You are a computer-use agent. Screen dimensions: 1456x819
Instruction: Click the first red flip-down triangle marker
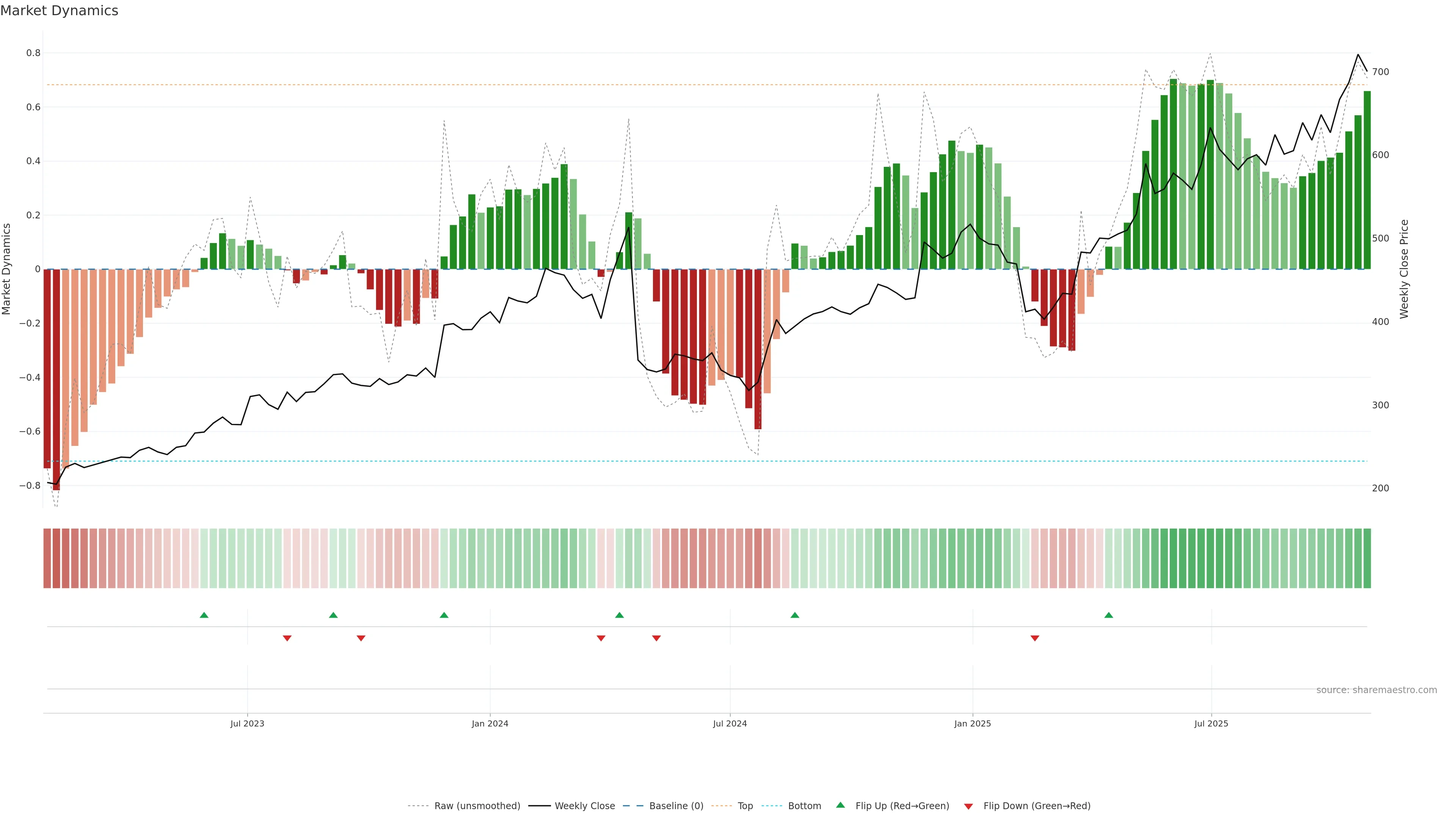287,638
